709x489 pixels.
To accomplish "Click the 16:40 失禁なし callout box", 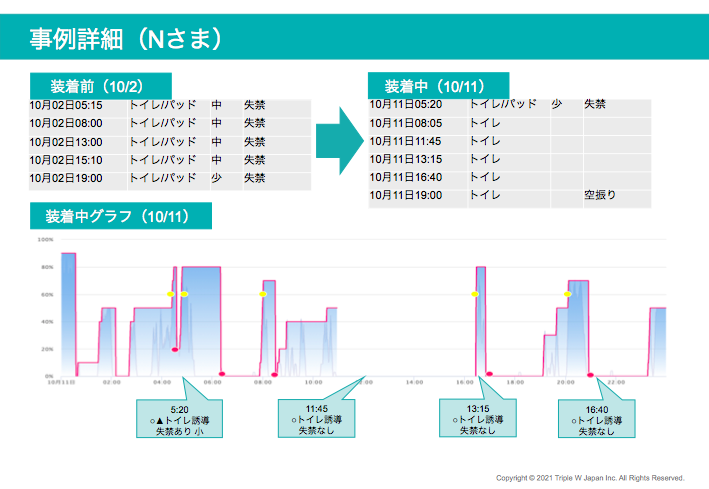I will (x=596, y=420).
